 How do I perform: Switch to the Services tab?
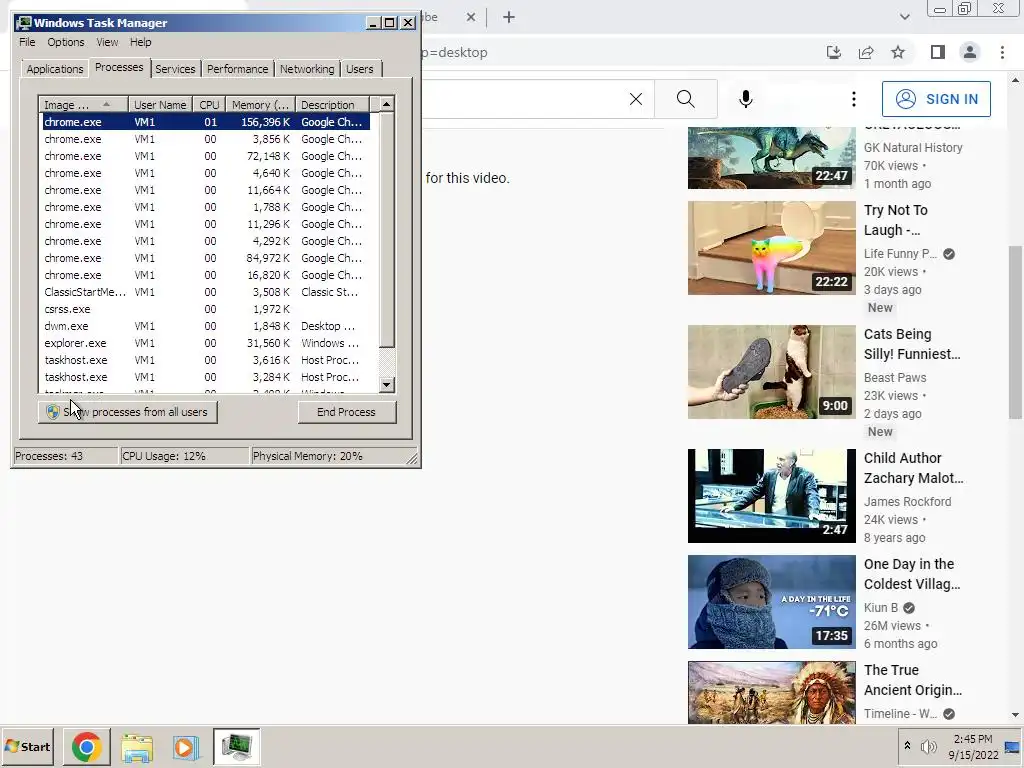click(x=175, y=69)
